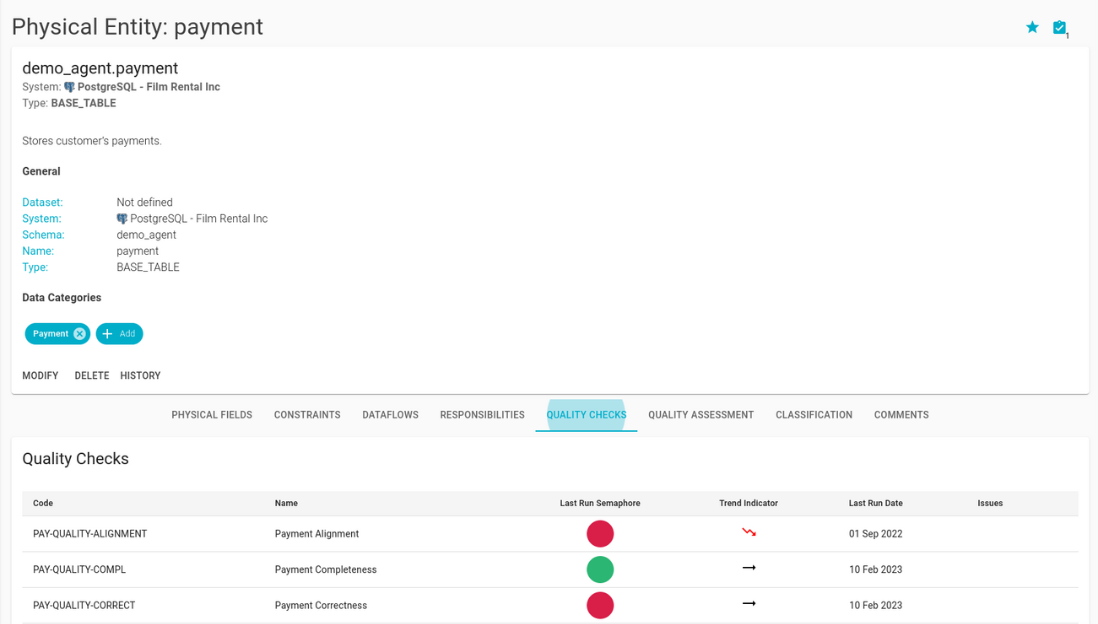Click the PostgreSQL - Film Rental Inc header link
Screen dimensions: 1098x624
148,87
